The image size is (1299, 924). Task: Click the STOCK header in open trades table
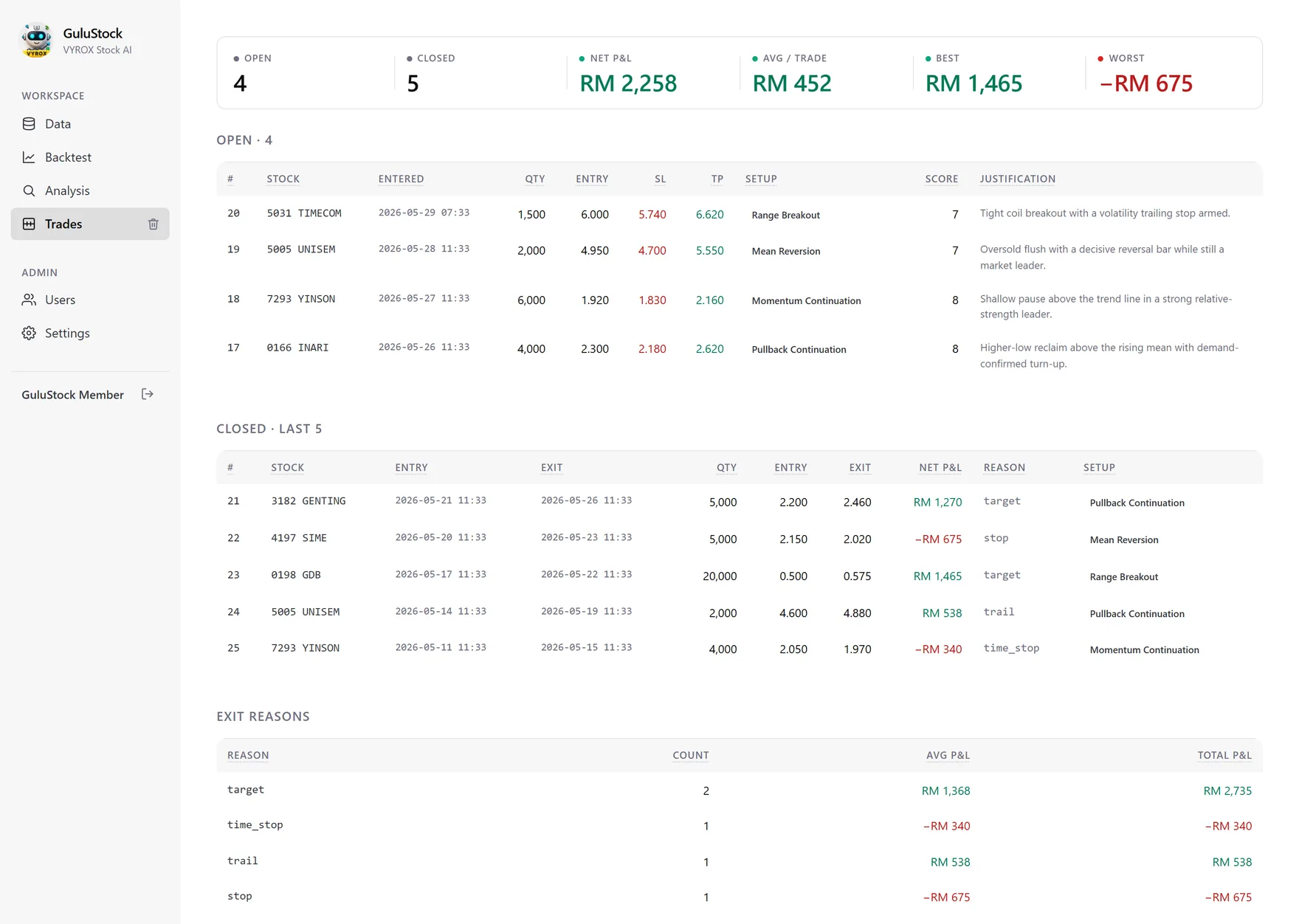283,179
